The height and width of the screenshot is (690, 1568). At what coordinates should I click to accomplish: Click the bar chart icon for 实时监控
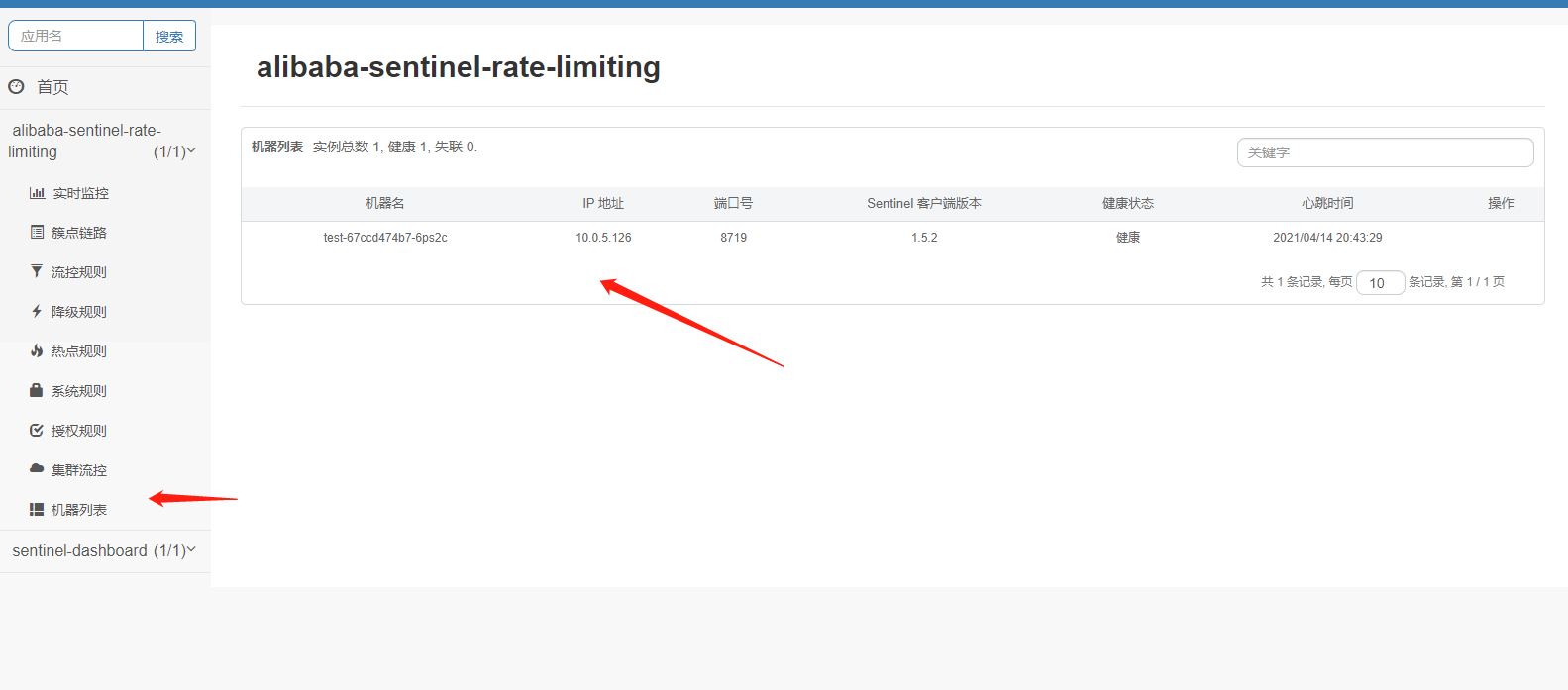click(x=37, y=193)
